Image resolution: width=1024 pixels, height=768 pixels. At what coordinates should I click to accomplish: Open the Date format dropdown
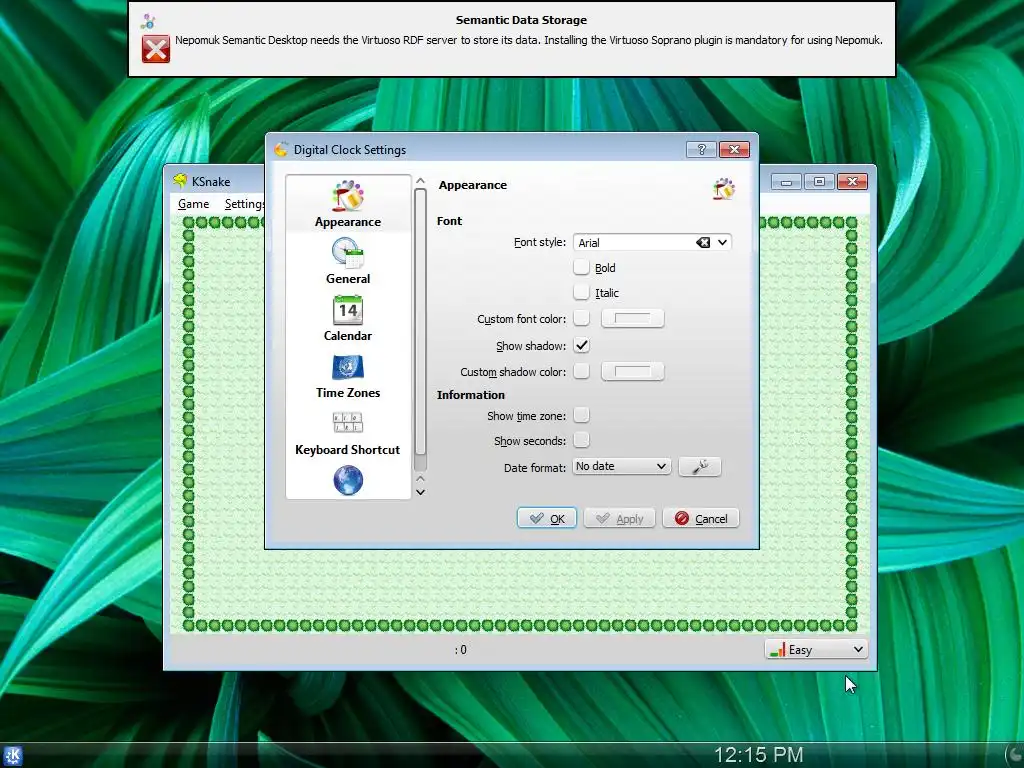622,466
